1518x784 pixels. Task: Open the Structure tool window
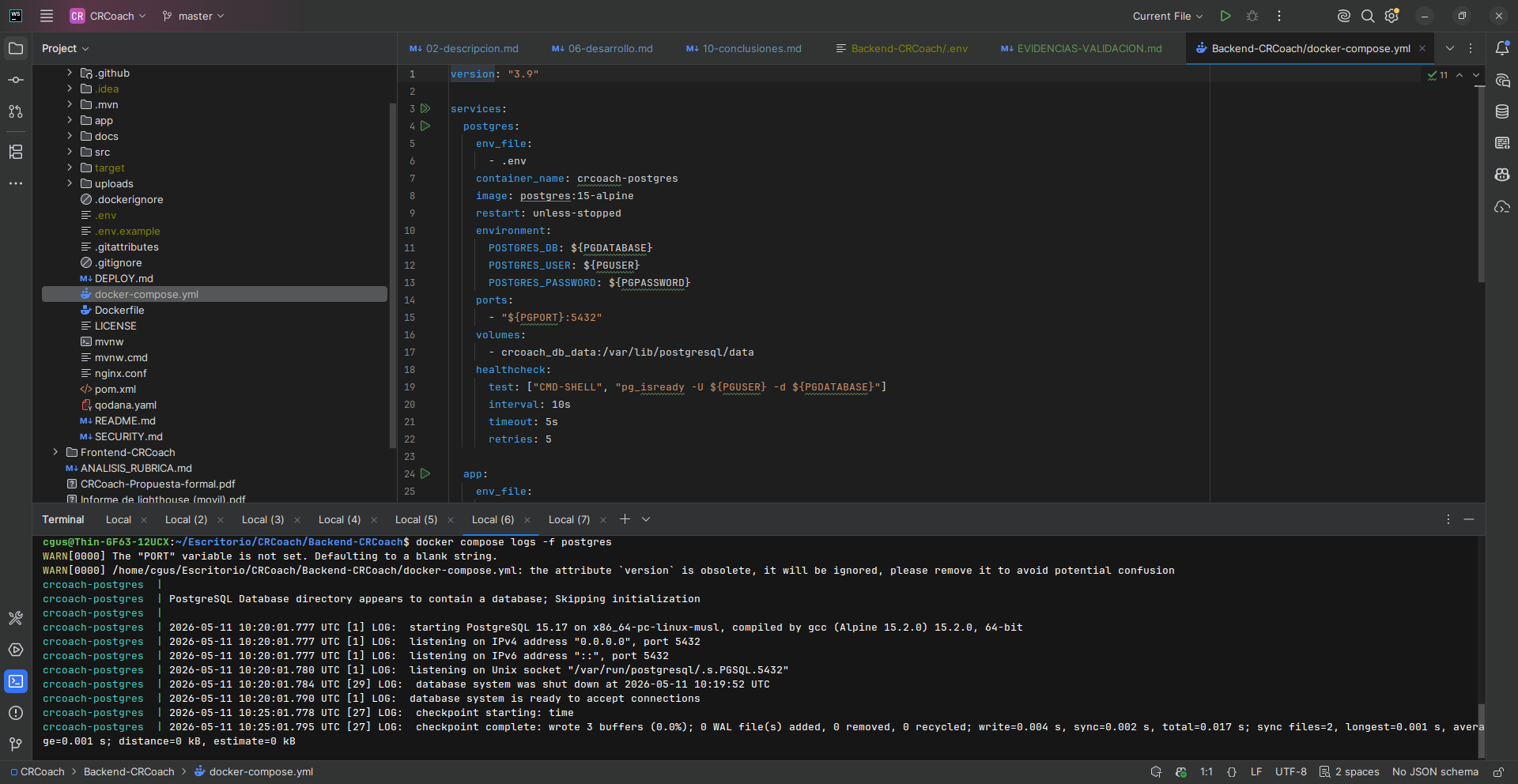coord(16,152)
